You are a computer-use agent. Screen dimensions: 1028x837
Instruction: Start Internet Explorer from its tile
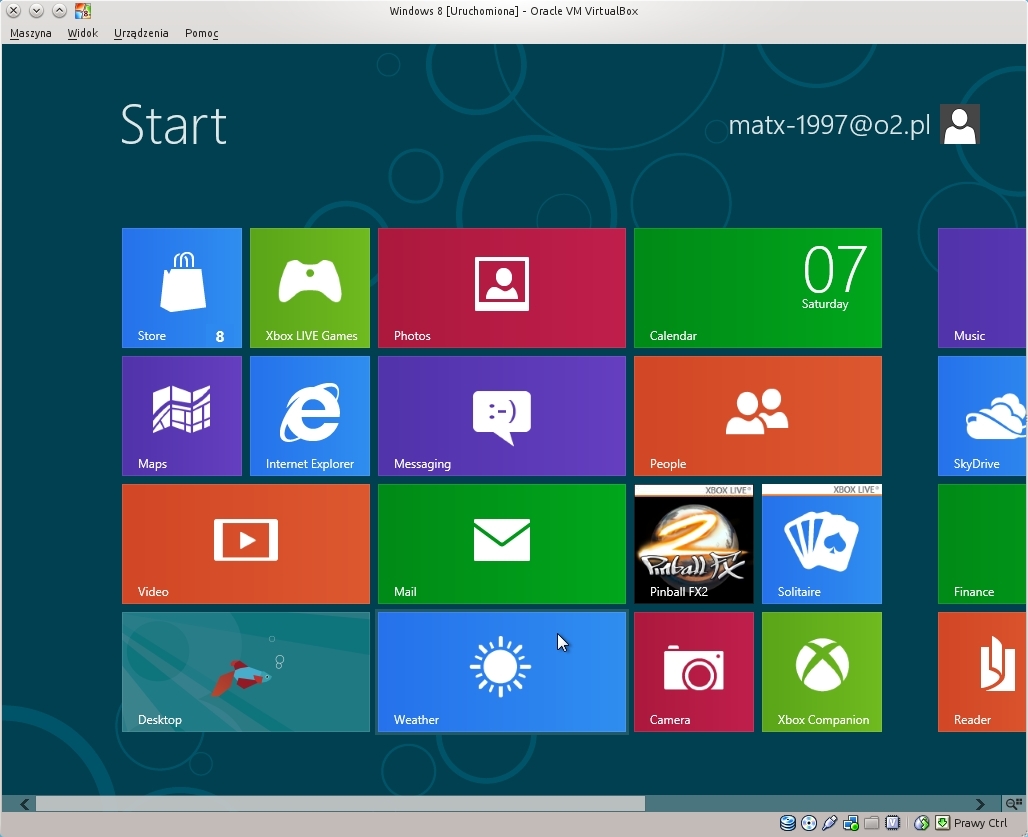tap(309, 416)
